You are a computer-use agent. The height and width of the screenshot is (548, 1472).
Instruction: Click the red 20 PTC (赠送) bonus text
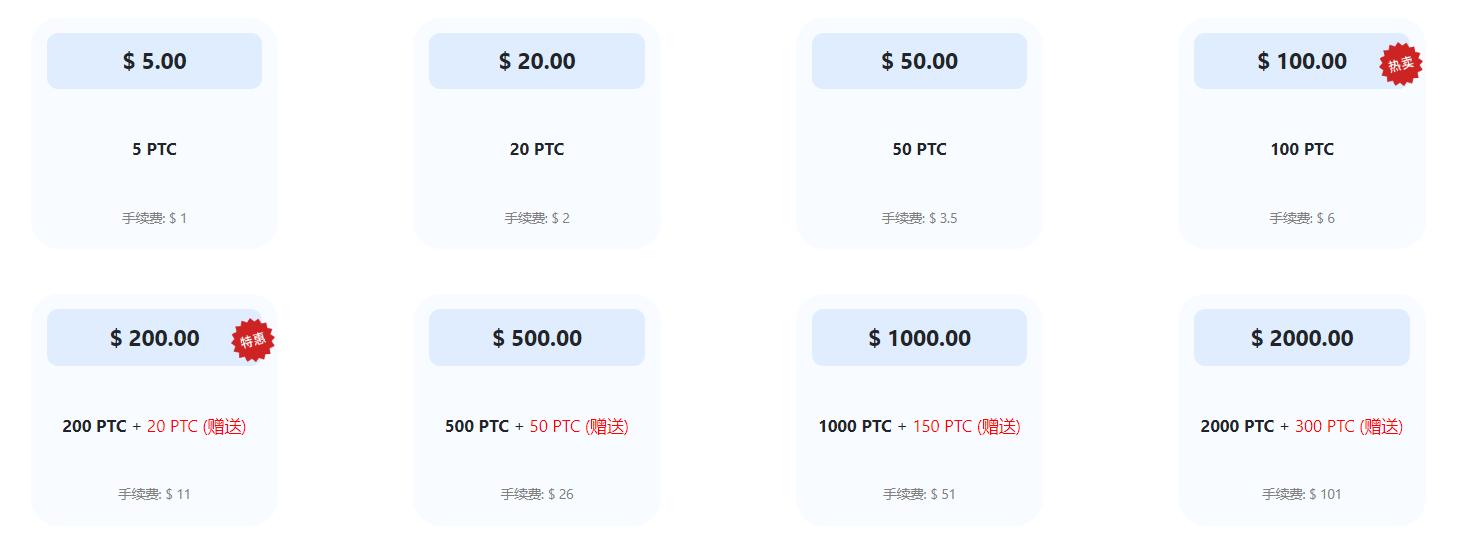(196, 426)
